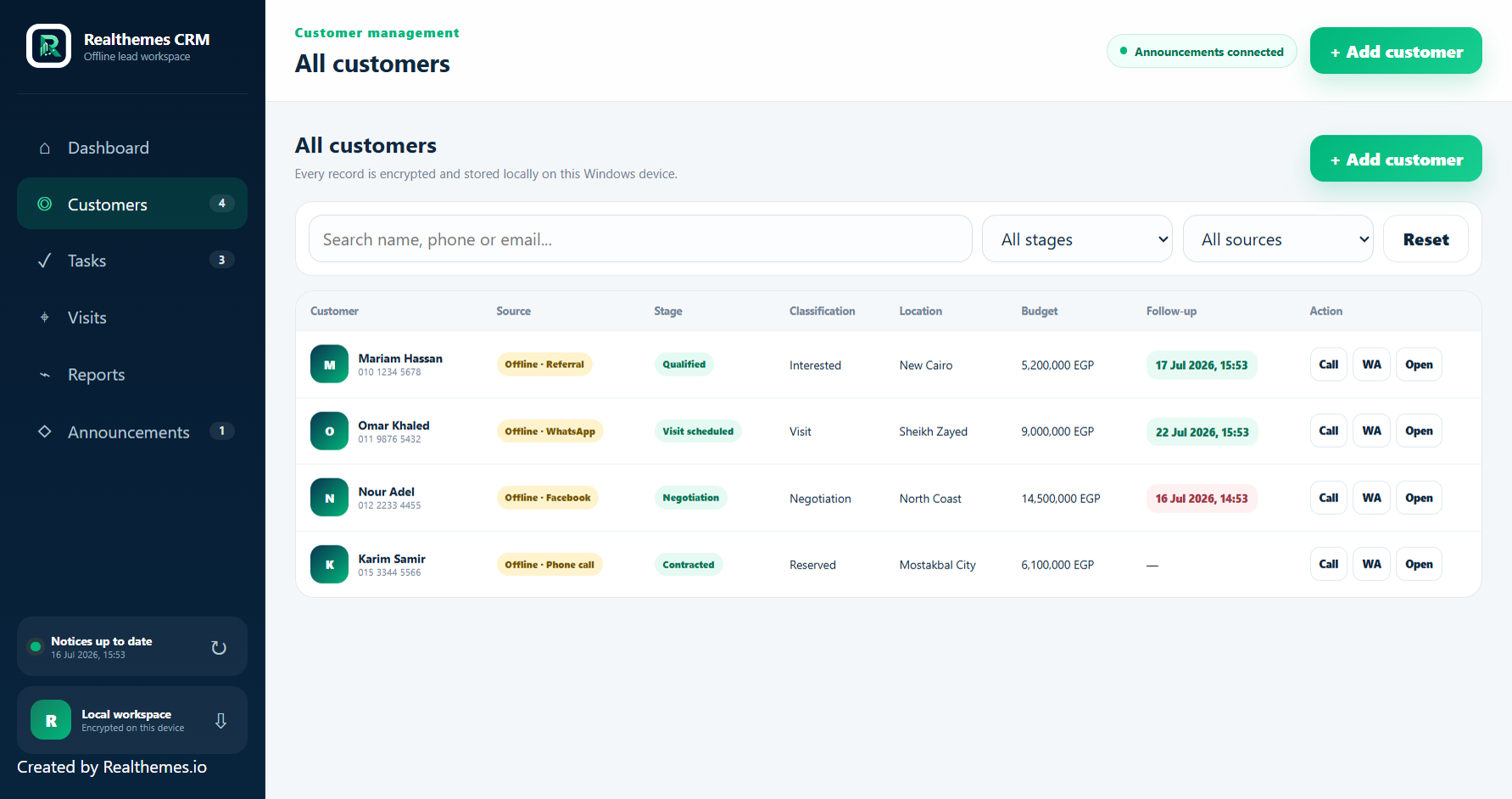1512x799 pixels.
Task: Click the Notices up to date card
Action: 132,646
